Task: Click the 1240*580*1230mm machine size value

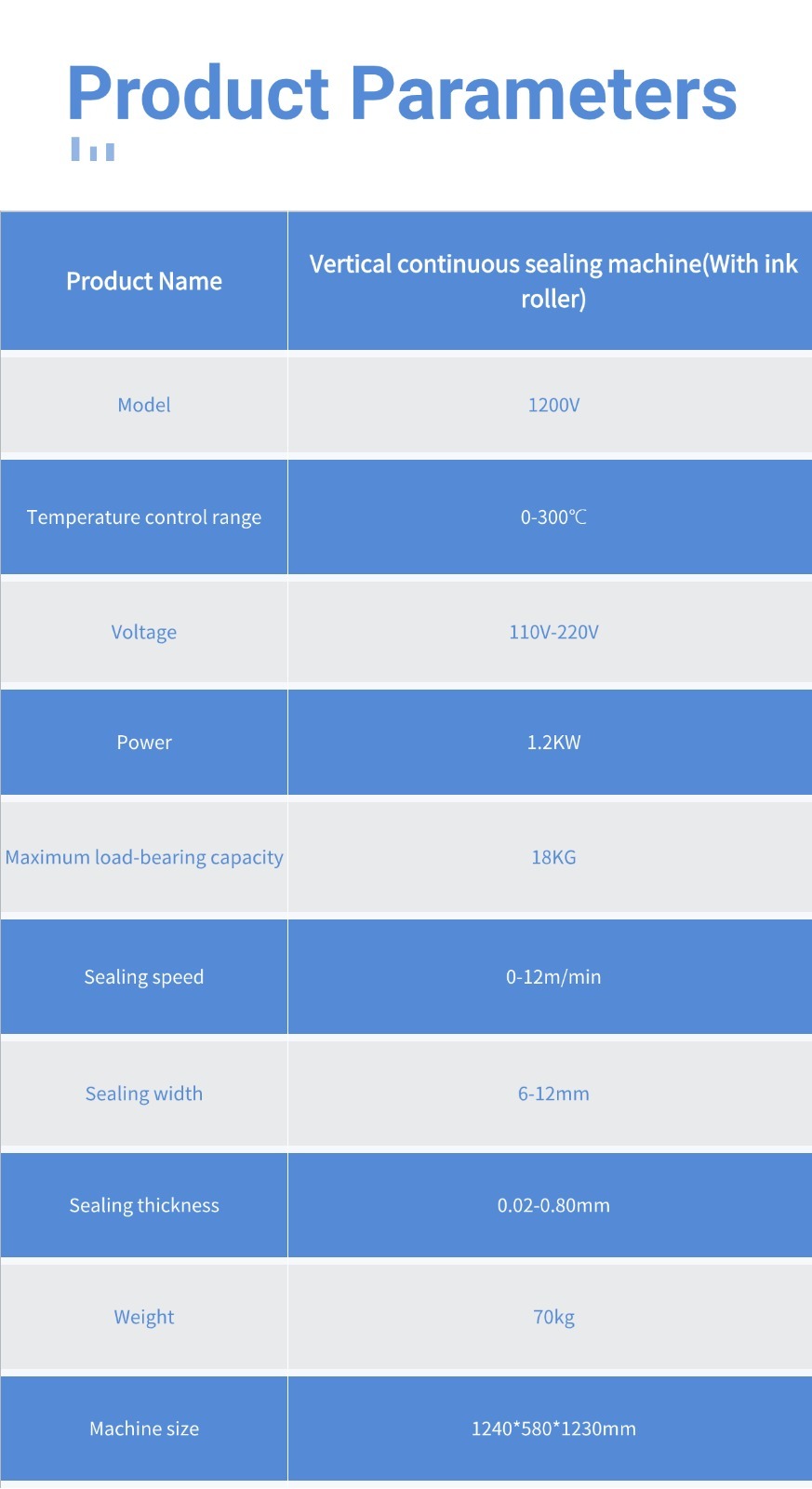Action: coord(553,1429)
